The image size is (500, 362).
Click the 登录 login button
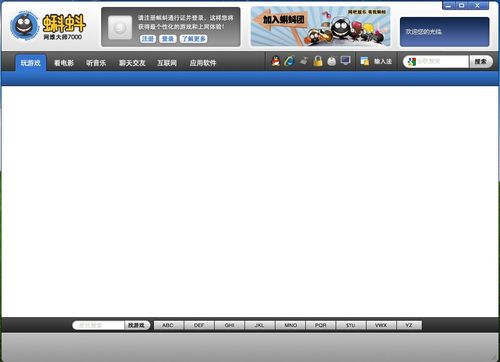tap(168, 39)
